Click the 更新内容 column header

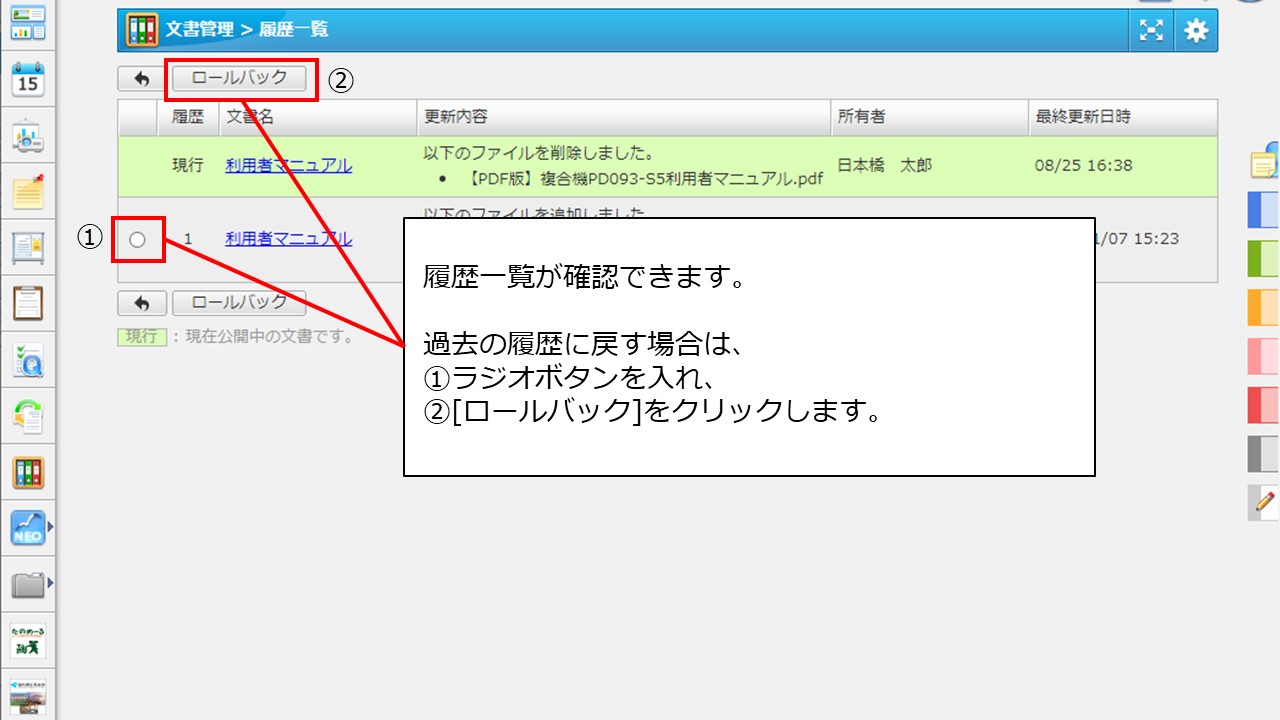tap(623, 117)
